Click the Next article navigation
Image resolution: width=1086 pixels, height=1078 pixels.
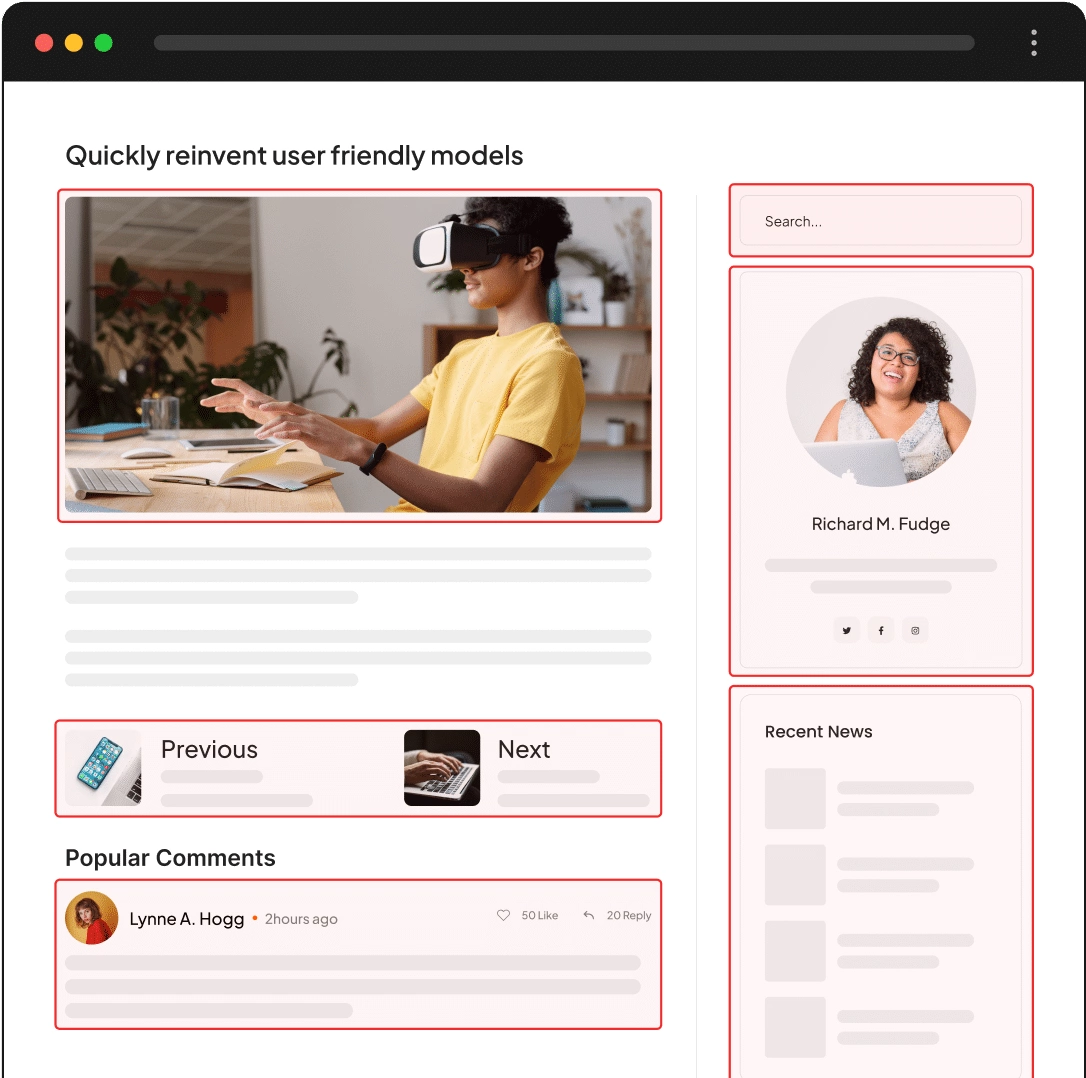click(524, 749)
